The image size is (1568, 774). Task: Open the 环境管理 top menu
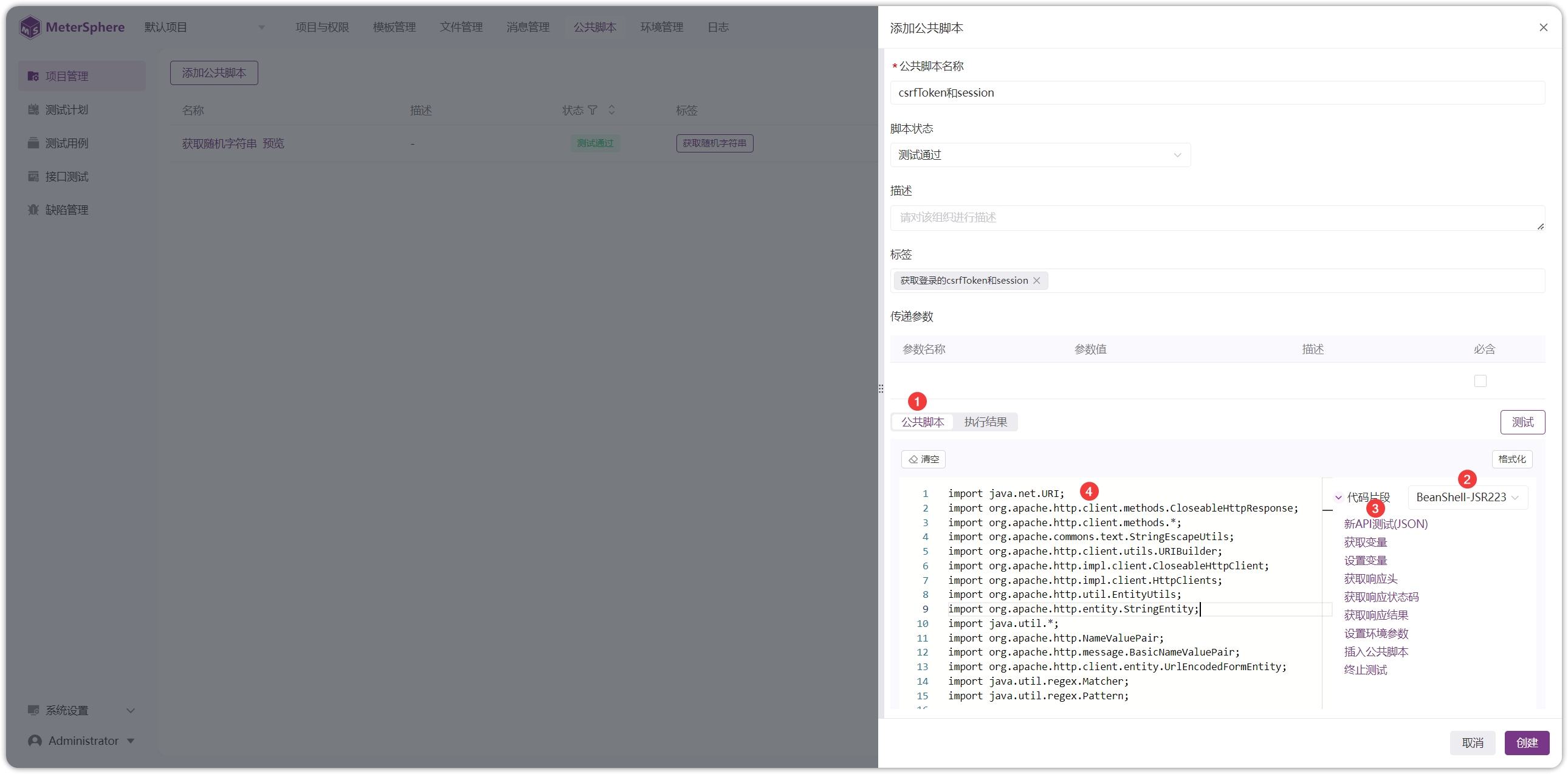(662, 27)
